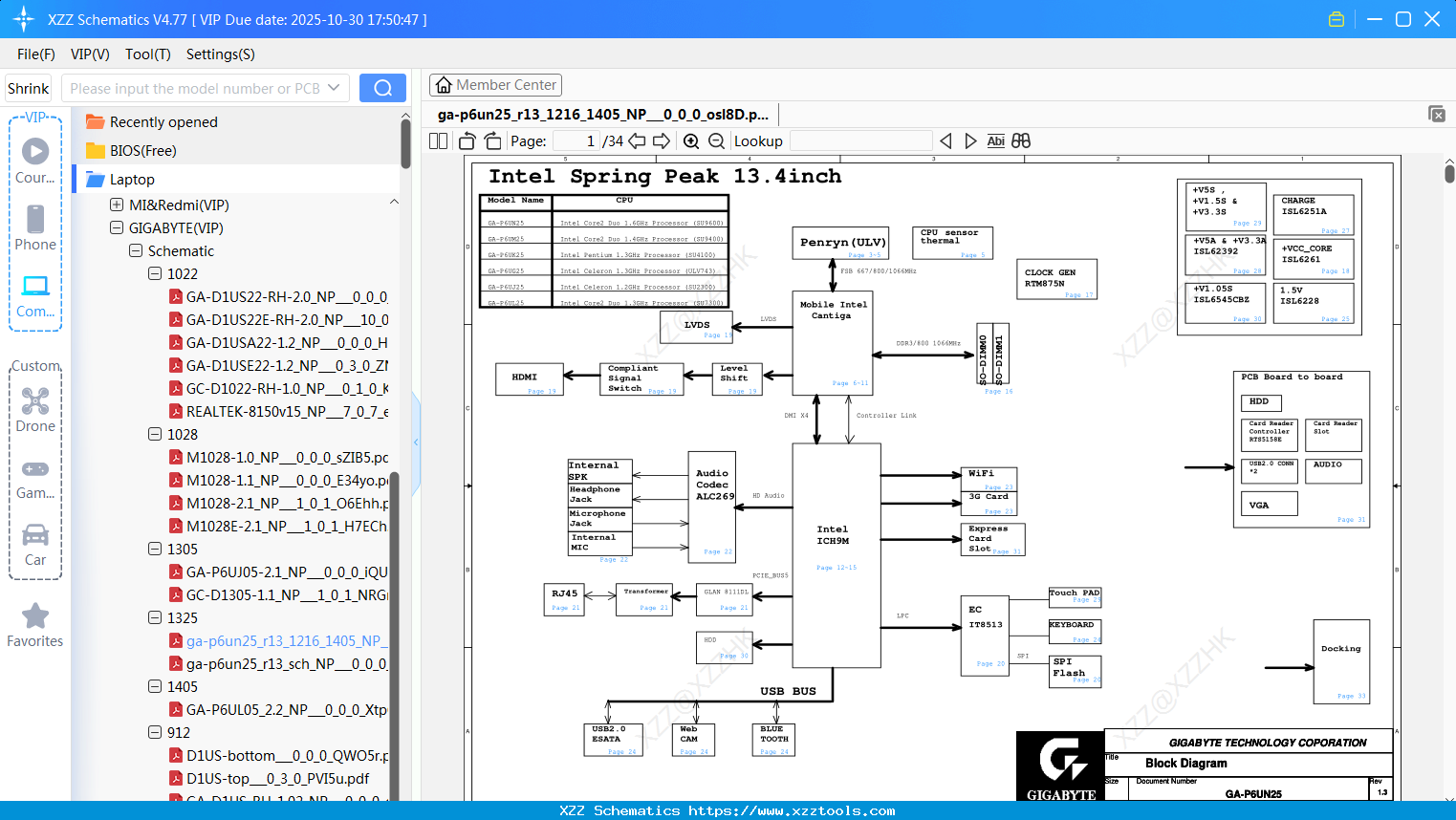
Task: Select the Phone category icon
Action: pos(35,227)
